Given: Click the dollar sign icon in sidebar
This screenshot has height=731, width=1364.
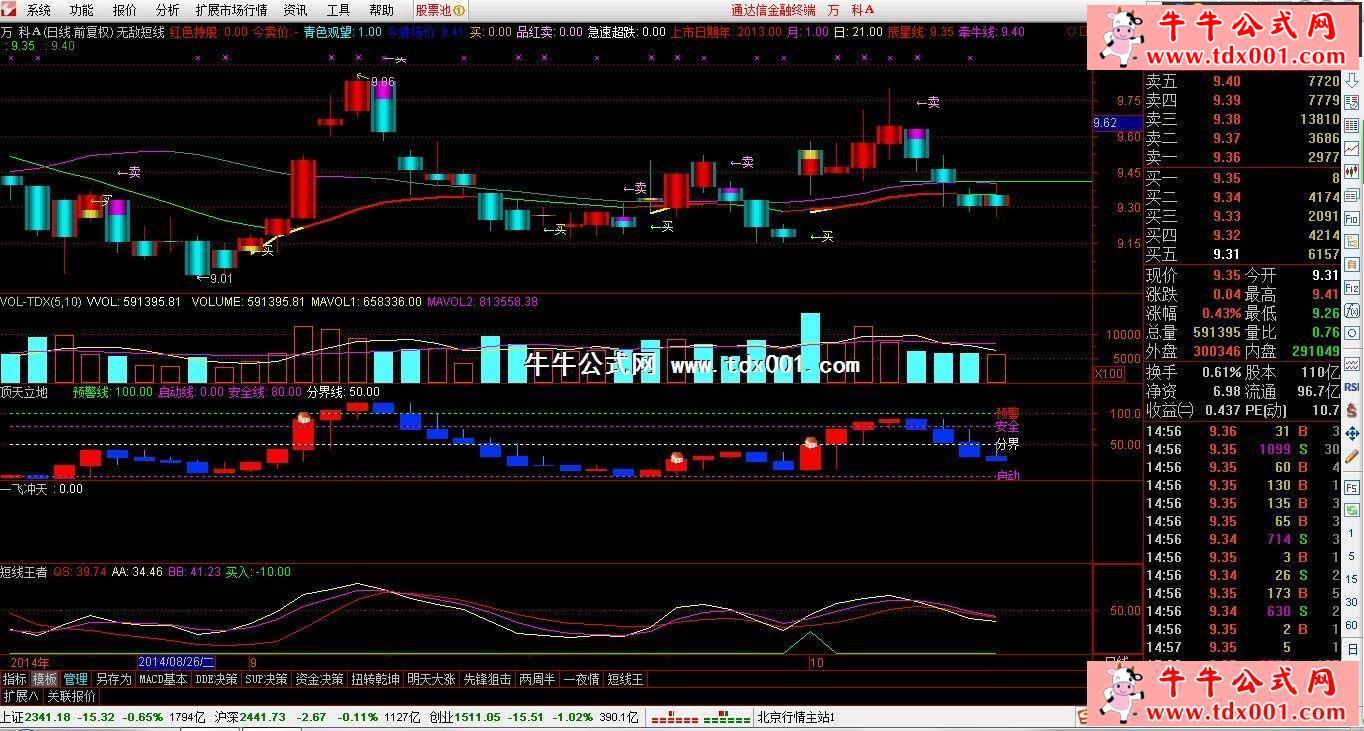Looking at the screenshot, I should click(x=1351, y=410).
